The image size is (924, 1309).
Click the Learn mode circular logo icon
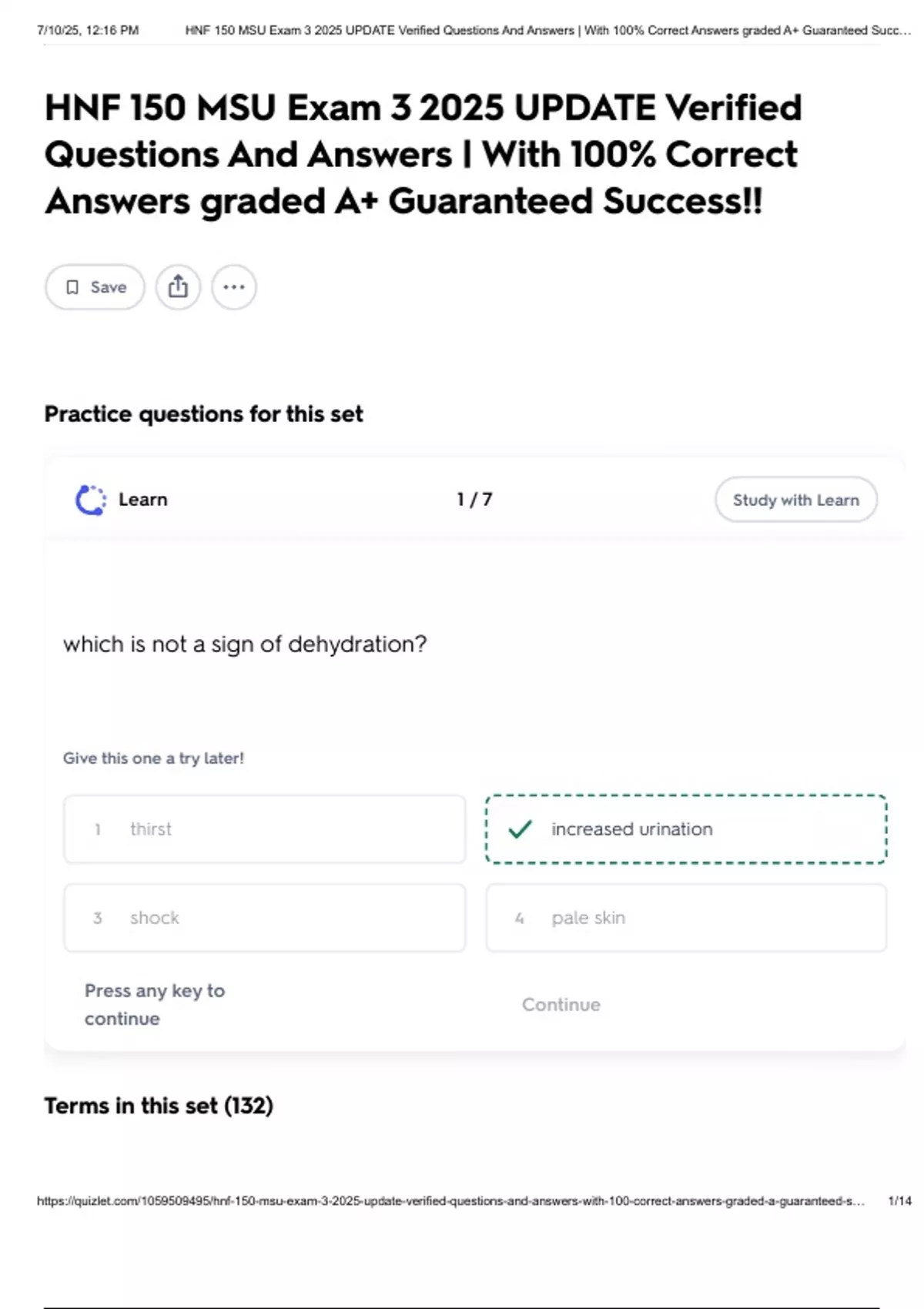(91, 500)
